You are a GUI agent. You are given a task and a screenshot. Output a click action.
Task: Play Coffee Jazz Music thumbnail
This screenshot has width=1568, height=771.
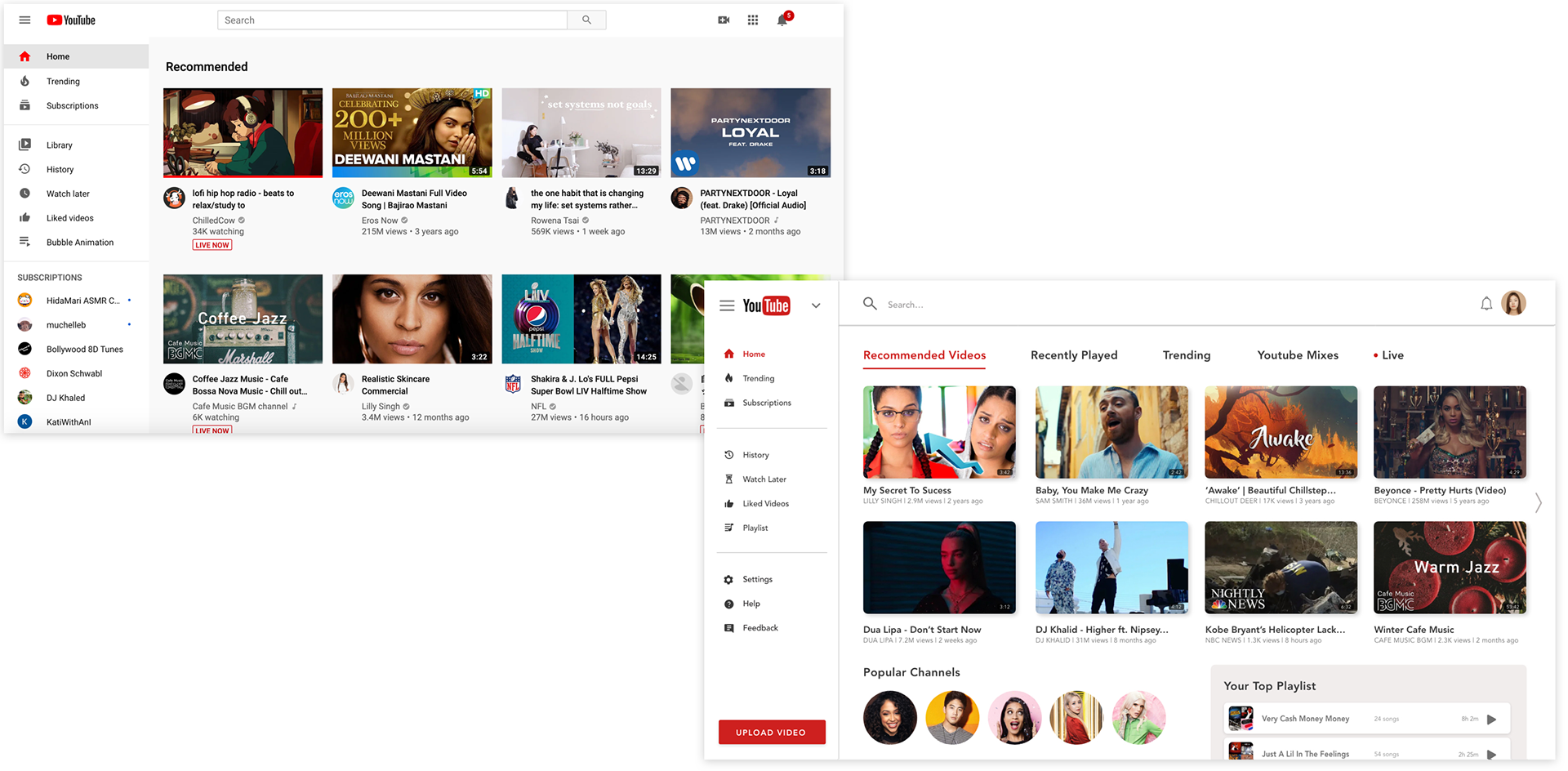[x=243, y=319]
